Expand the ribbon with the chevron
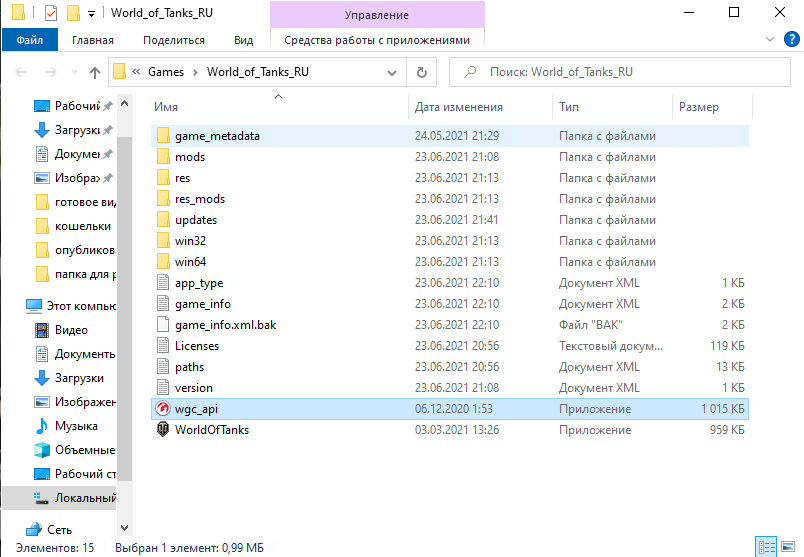 770,39
